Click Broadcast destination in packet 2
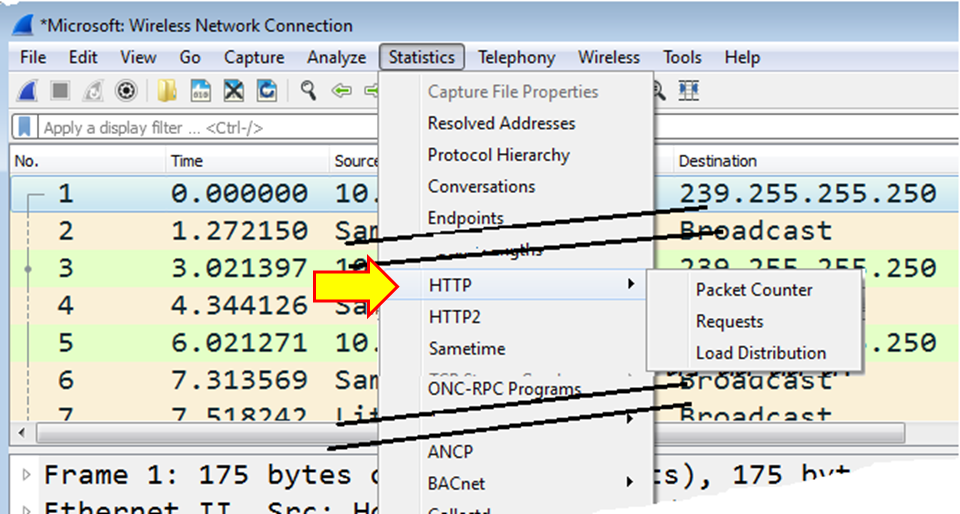Viewport: 960px width, 514px height. coord(756,231)
